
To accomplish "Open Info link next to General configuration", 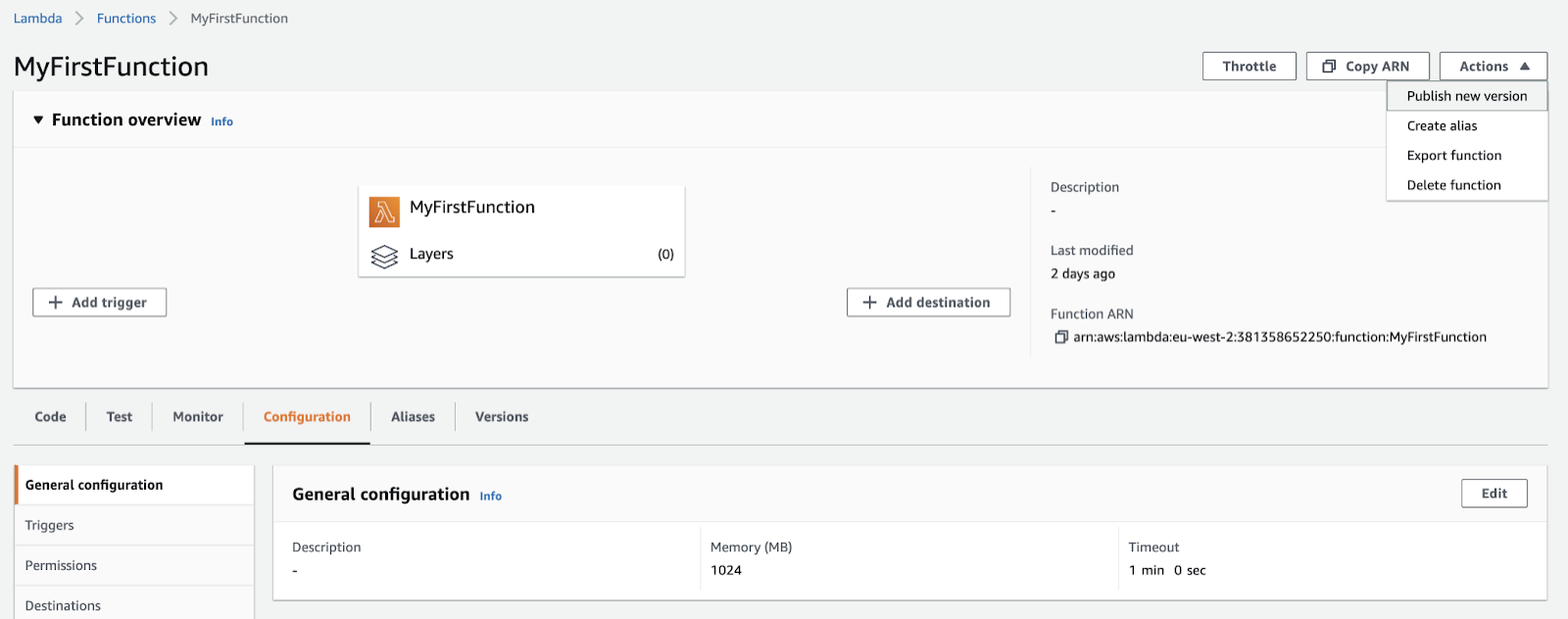I will [x=490, y=497].
